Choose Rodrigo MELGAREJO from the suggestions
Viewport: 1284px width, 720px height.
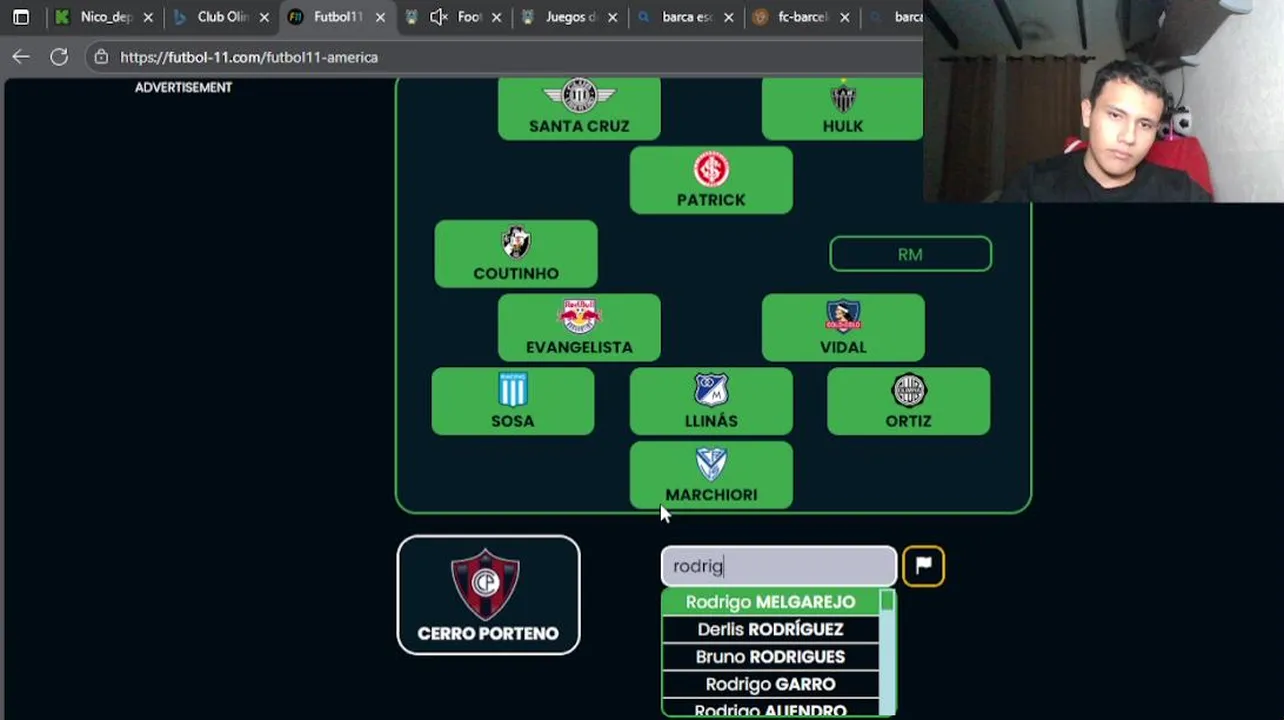coord(770,602)
